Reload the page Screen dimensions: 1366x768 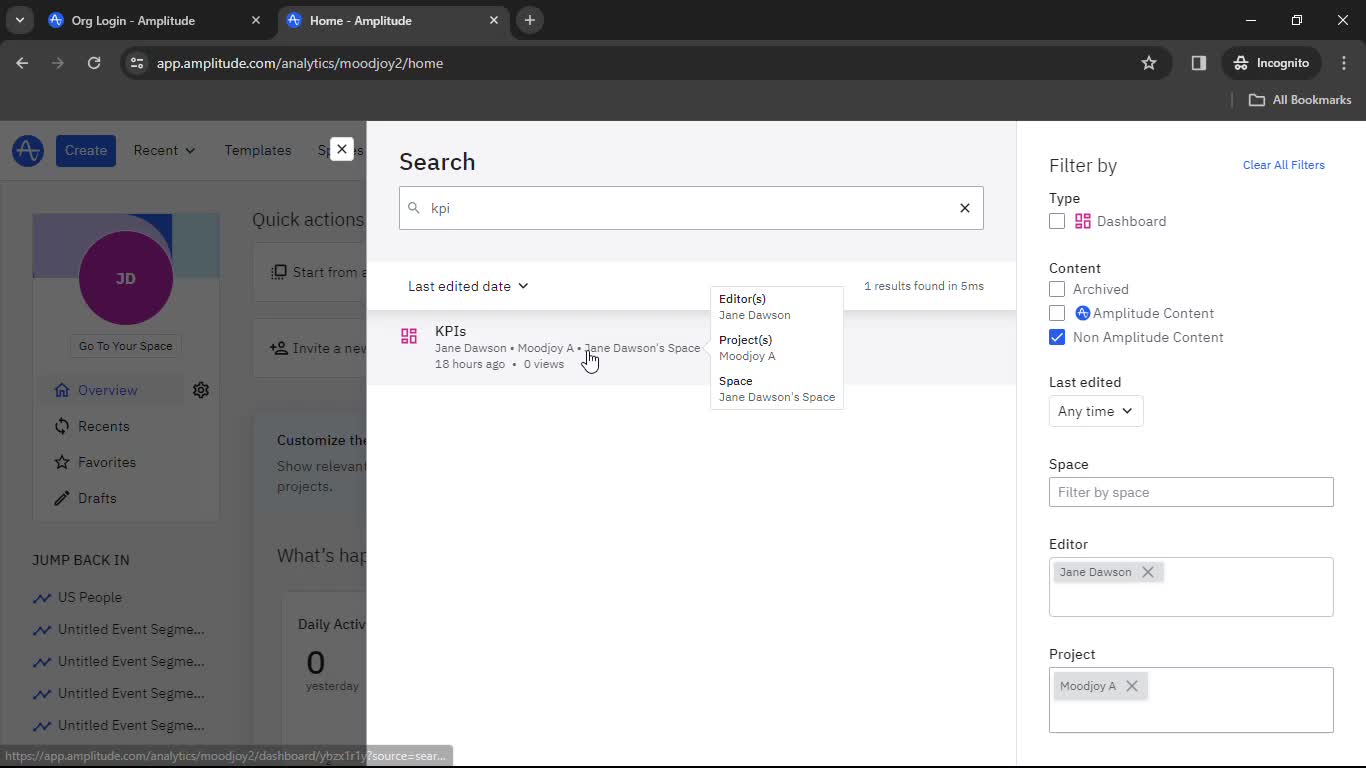tap(94, 63)
